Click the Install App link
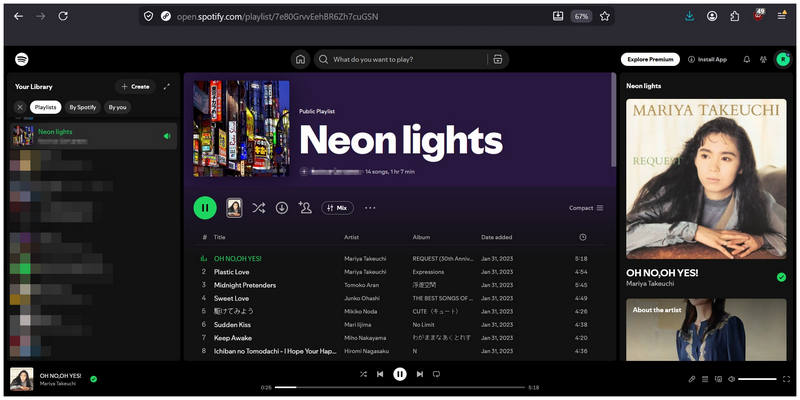This screenshot has height=400, width=800. point(707,59)
